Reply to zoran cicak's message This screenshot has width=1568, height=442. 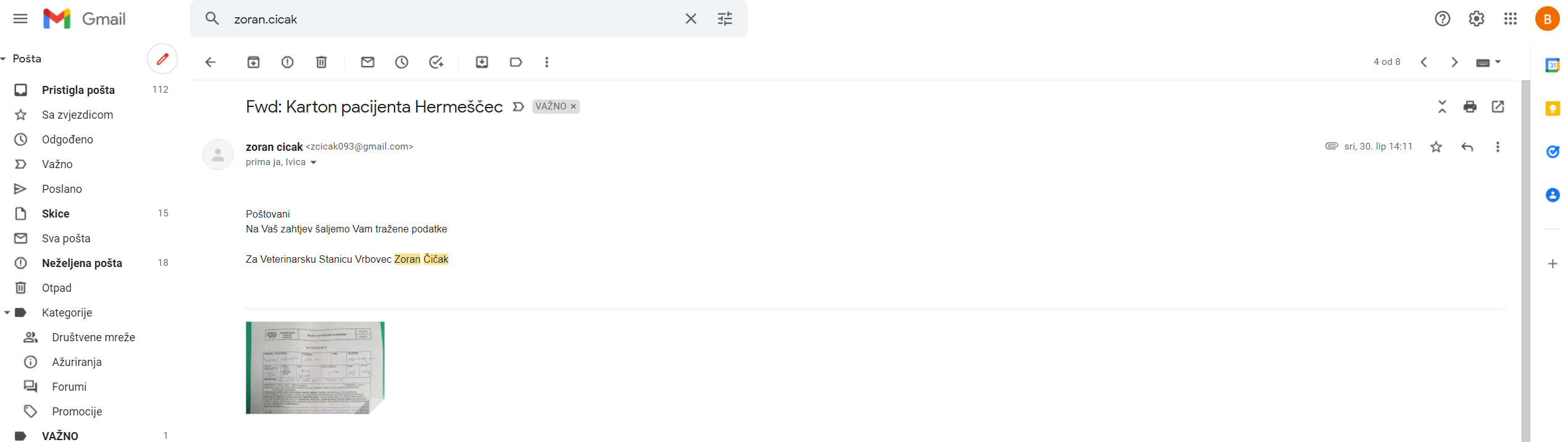click(1467, 147)
